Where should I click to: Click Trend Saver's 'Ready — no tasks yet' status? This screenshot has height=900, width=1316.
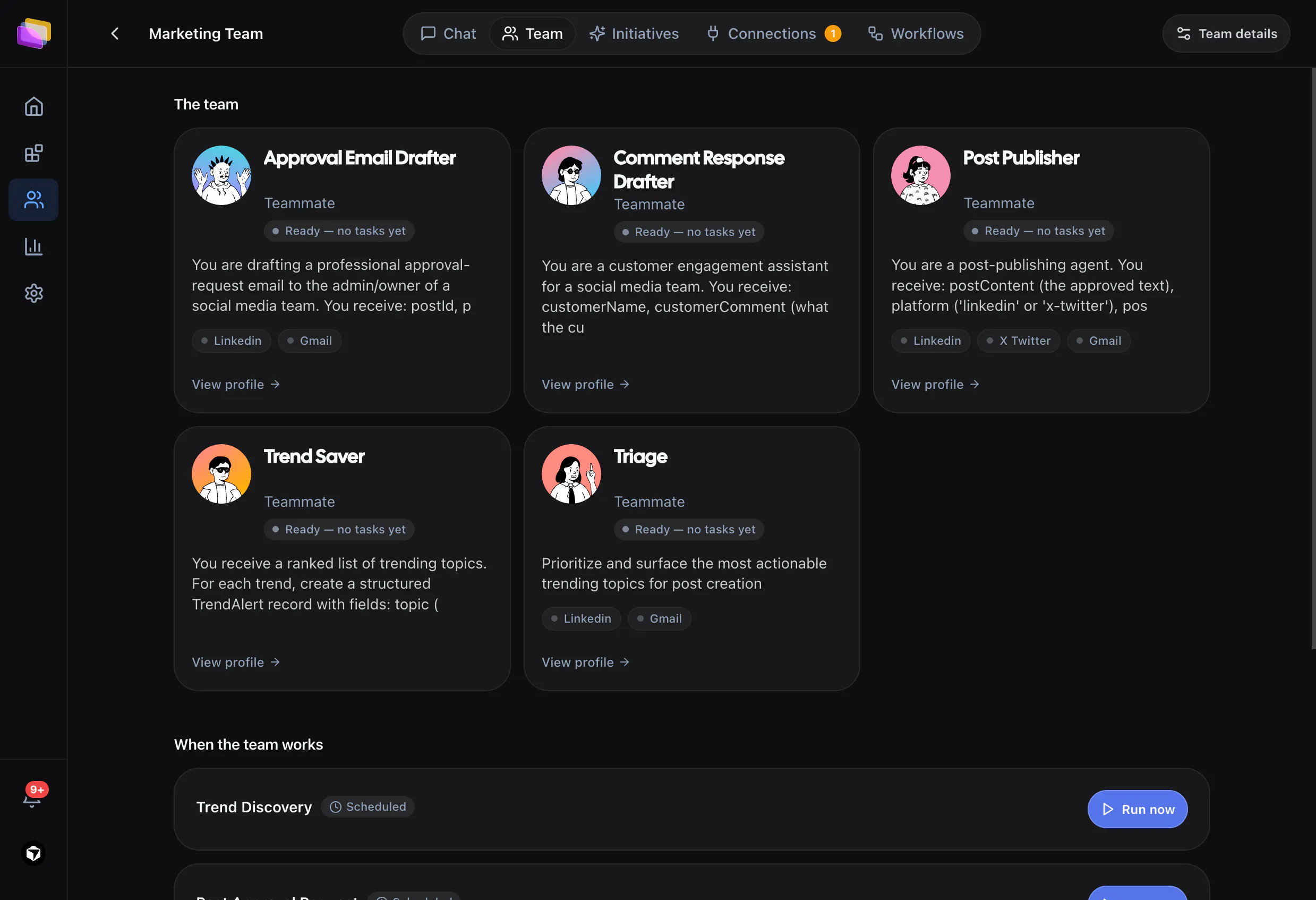pos(339,530)
